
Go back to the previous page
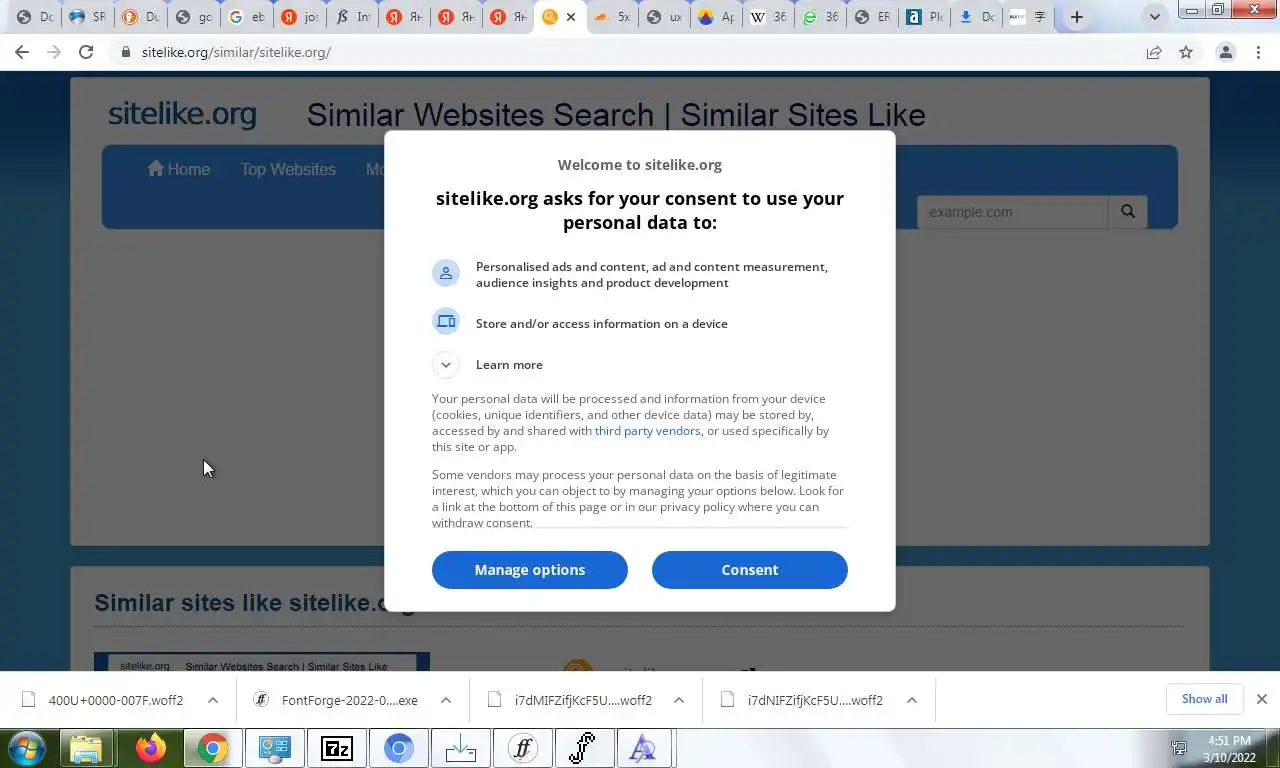tap(22, 52)
